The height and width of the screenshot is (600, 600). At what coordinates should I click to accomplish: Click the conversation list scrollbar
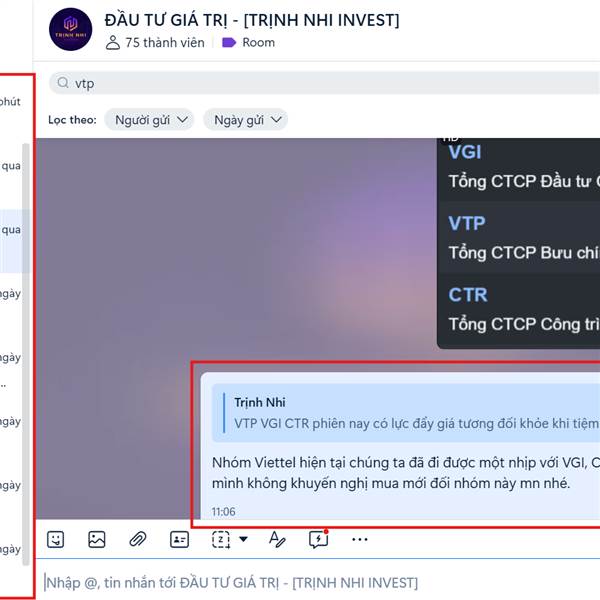(26, 354)
